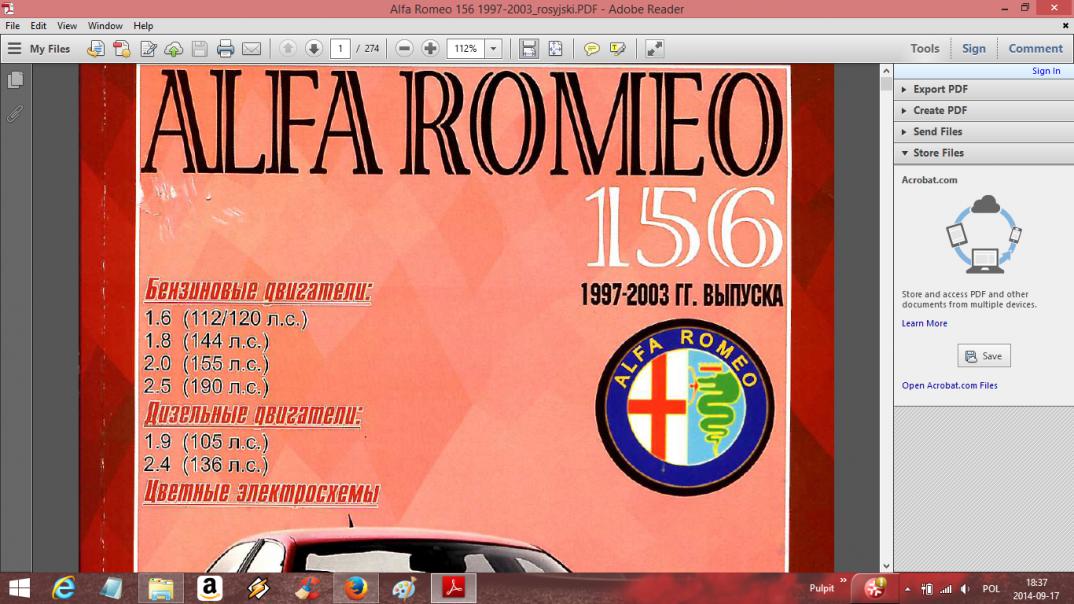Viewport: 1074px width, 604px height.
Task: Click the Edit/Sign document toolbar icon
Action: point(148,49)
